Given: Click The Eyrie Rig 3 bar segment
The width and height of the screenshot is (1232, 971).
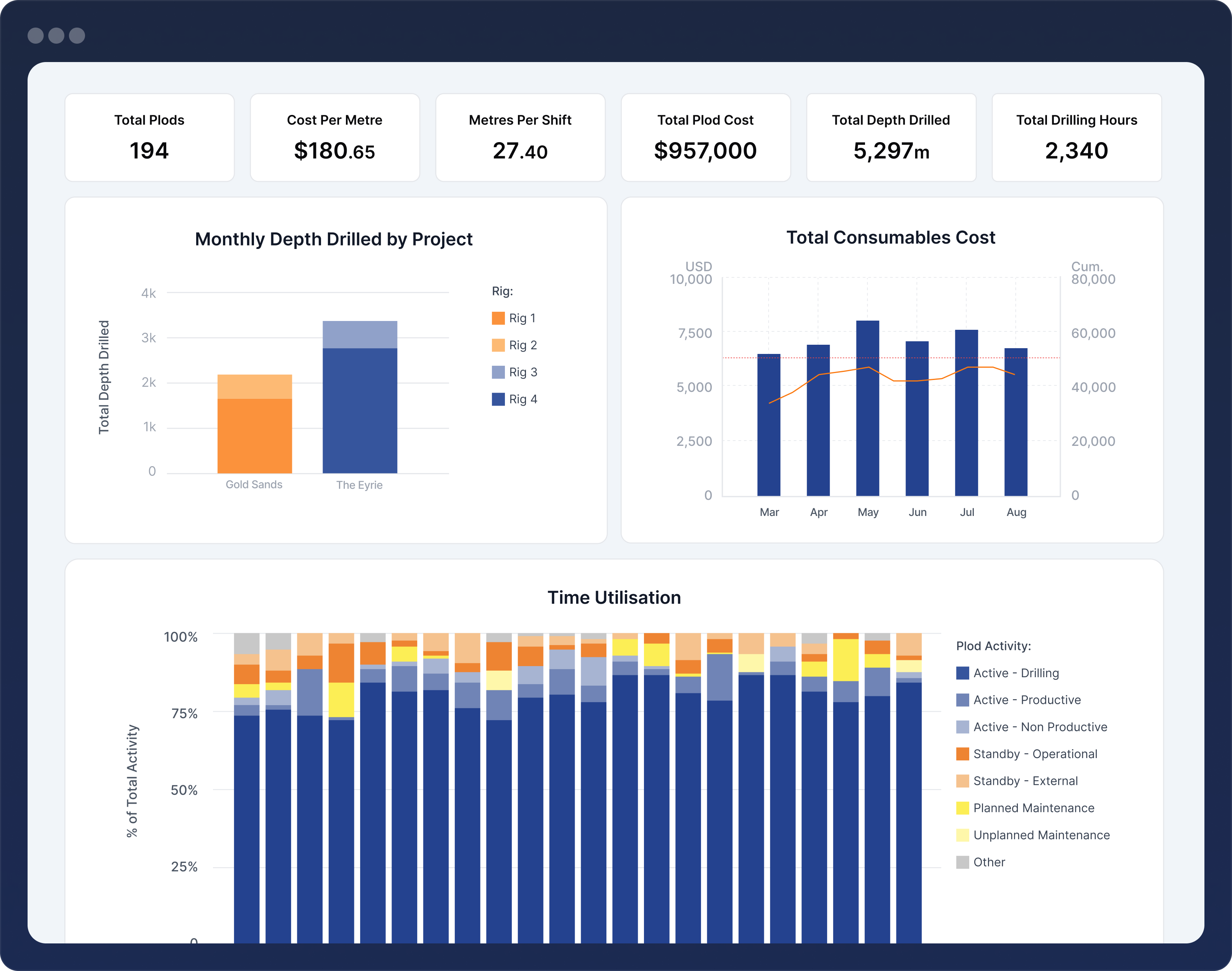Looking at the screenshot, I should click(x=360, y=334).
